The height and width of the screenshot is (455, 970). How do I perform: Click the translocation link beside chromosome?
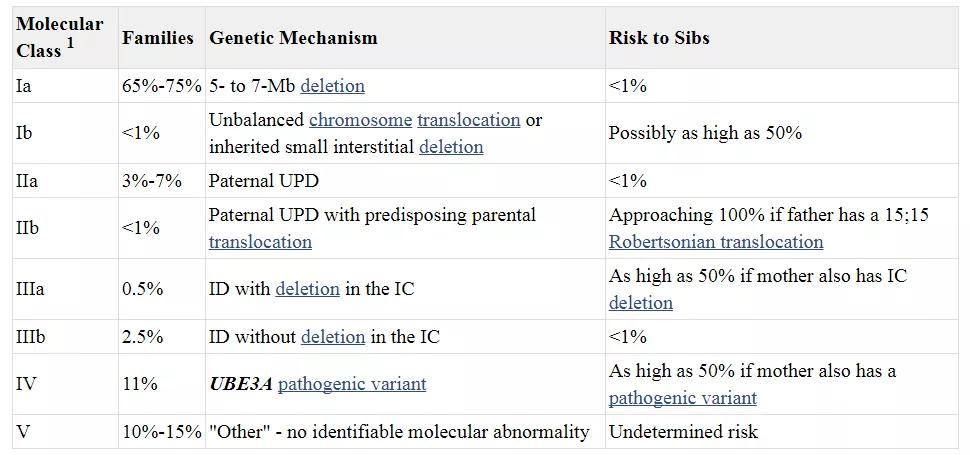coord(468,120)
